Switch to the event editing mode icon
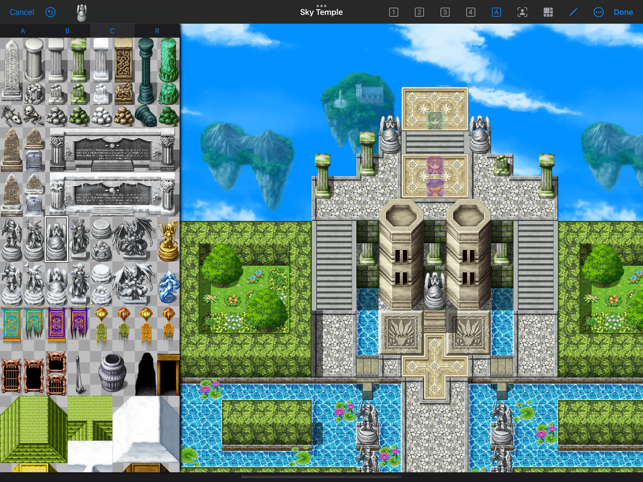Screen dimensions: 643x482 pos(522,12)
